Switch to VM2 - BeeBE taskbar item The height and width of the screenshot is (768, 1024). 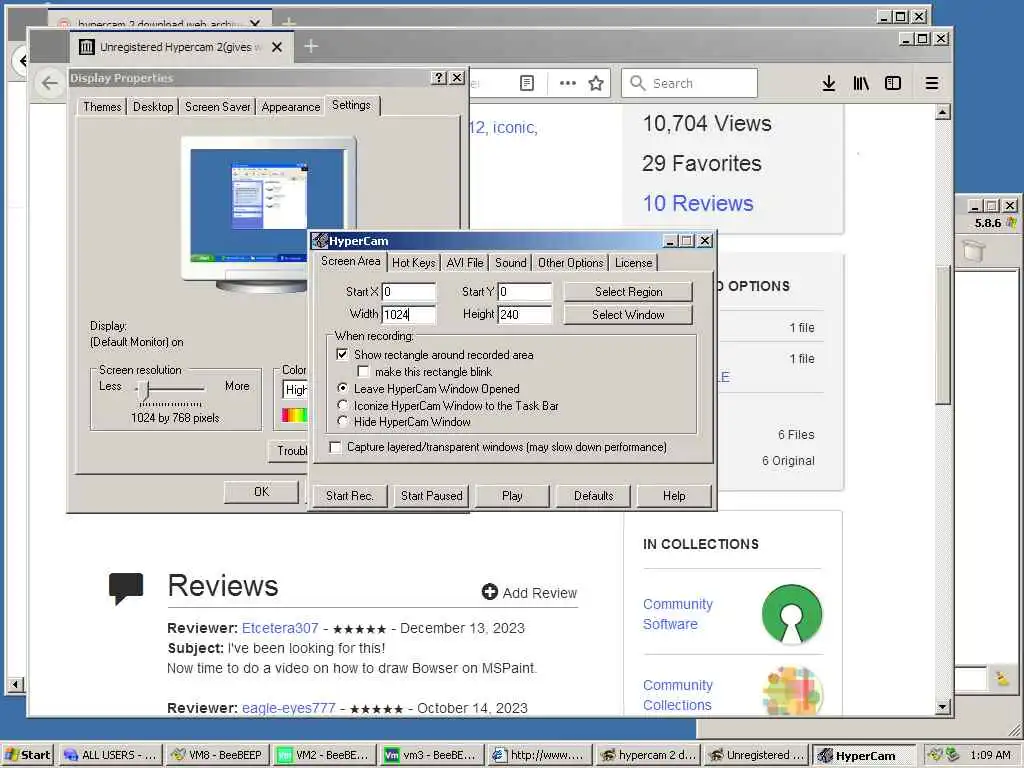coord(324,755)
